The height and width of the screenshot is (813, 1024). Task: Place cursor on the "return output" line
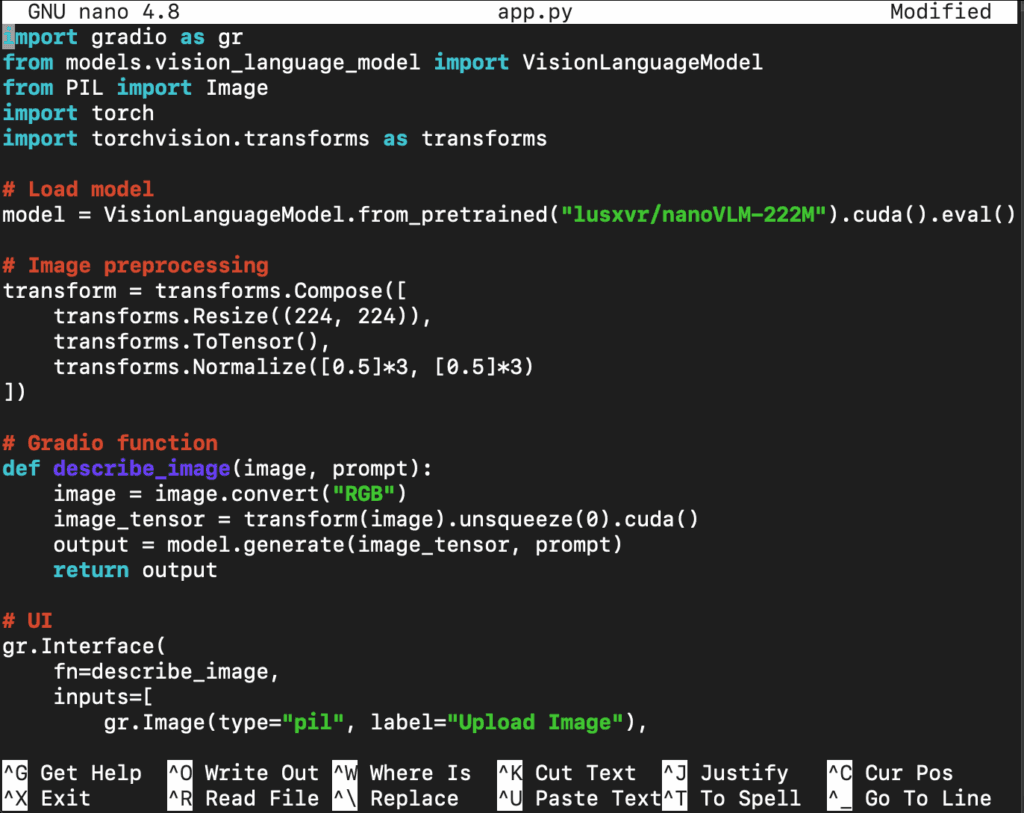pyautogui.click(x=135, y=570)
